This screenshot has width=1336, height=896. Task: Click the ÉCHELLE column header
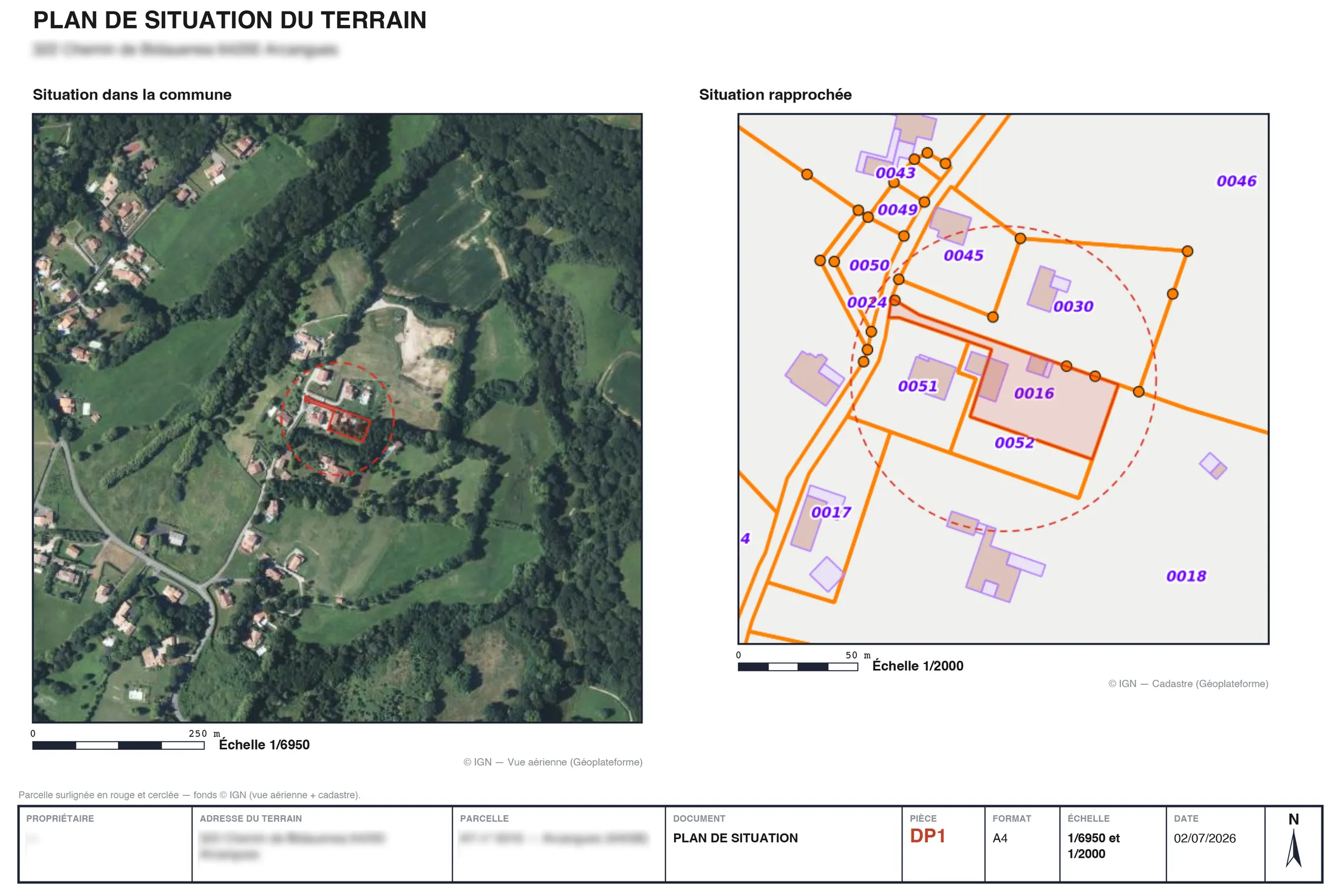coord(1088,818)
